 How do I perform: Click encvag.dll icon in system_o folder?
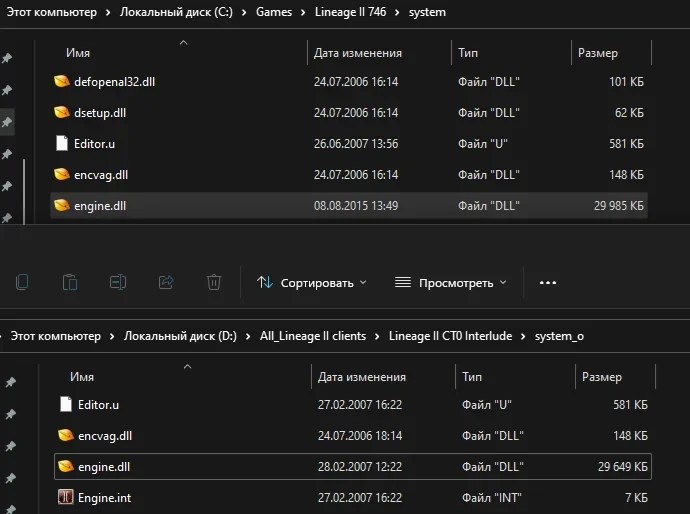[66, 435]
